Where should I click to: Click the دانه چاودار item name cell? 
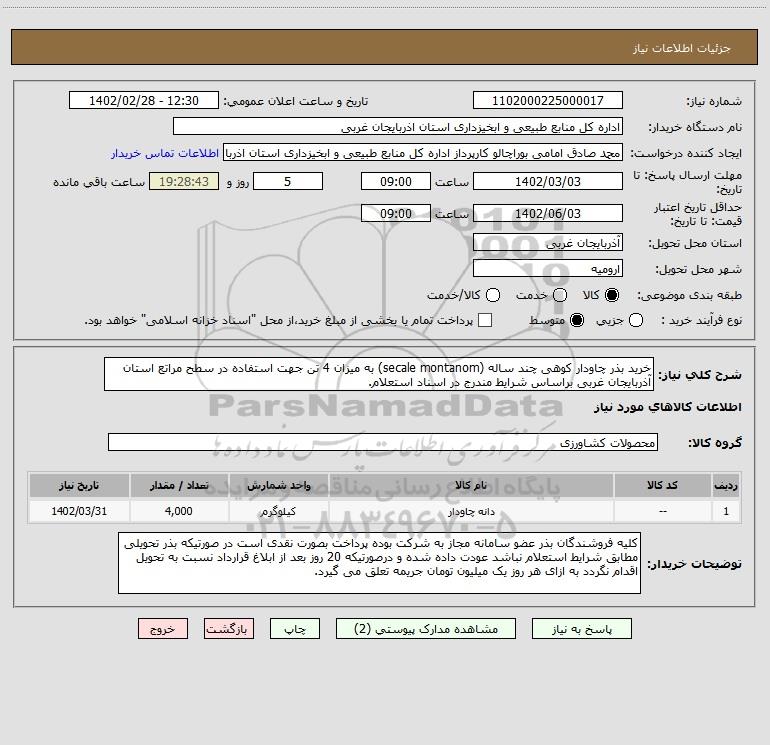coord(471,511)
